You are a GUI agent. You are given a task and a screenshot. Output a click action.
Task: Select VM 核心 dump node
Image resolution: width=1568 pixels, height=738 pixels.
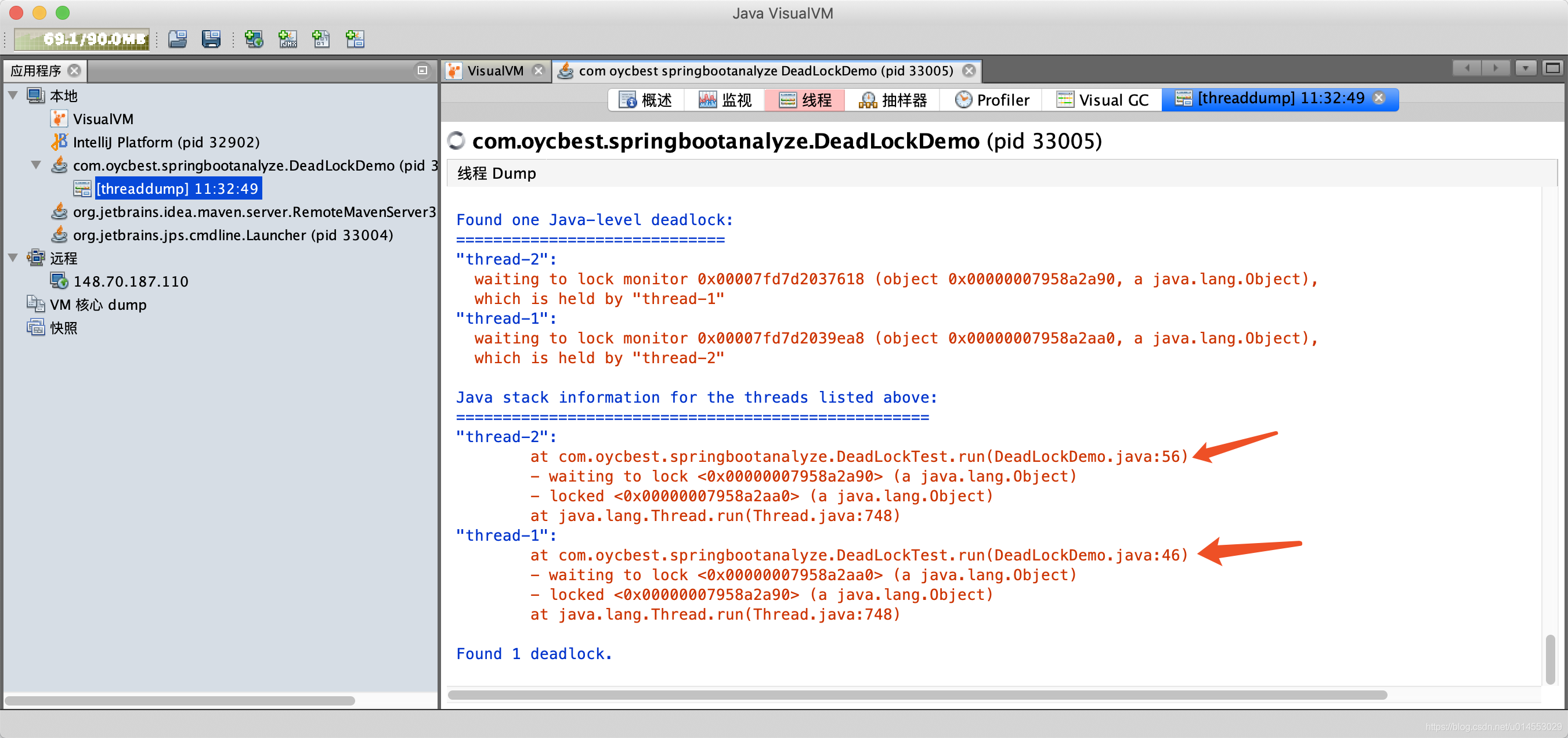coord(98,304)
